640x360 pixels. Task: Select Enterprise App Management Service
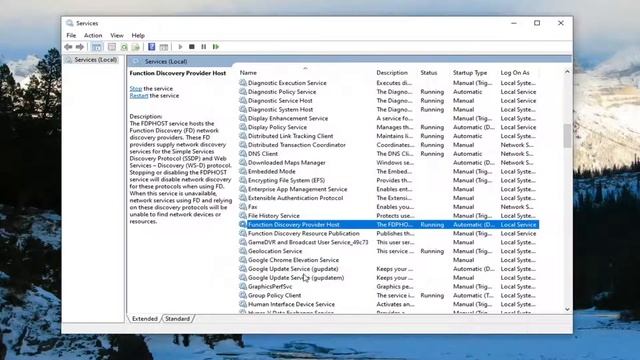point(388,189)
